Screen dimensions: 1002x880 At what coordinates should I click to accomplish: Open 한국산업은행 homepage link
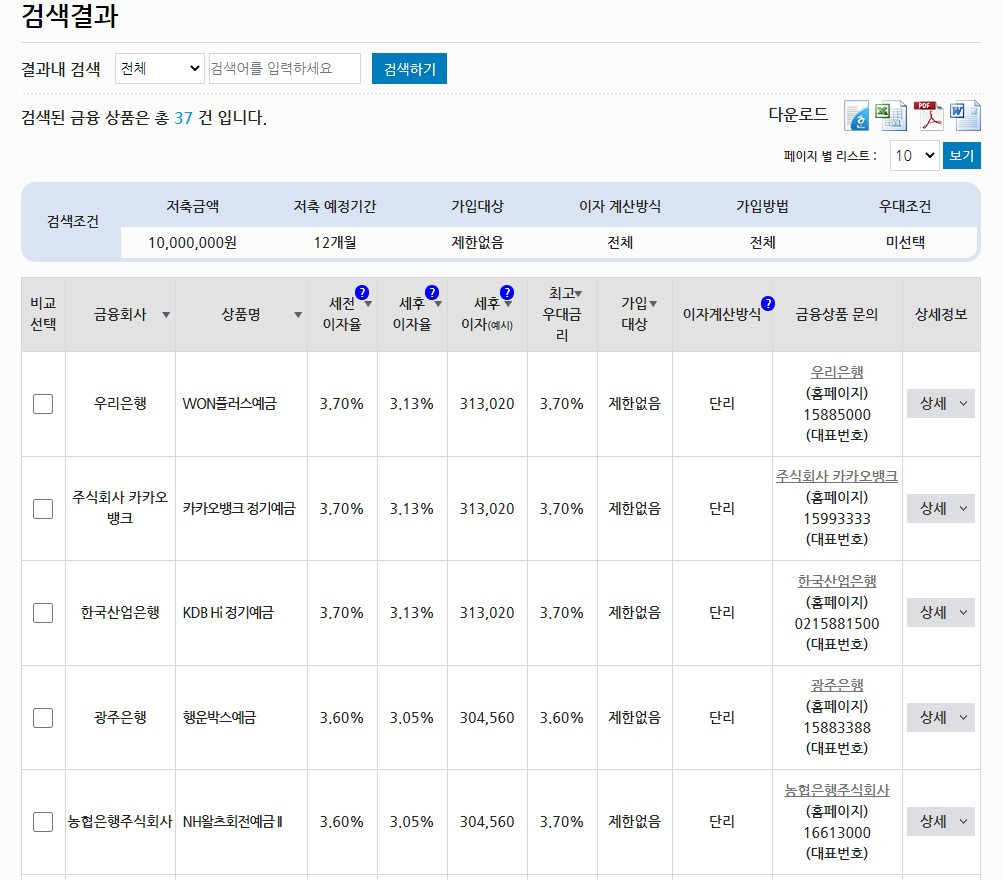tap(836, 580)
